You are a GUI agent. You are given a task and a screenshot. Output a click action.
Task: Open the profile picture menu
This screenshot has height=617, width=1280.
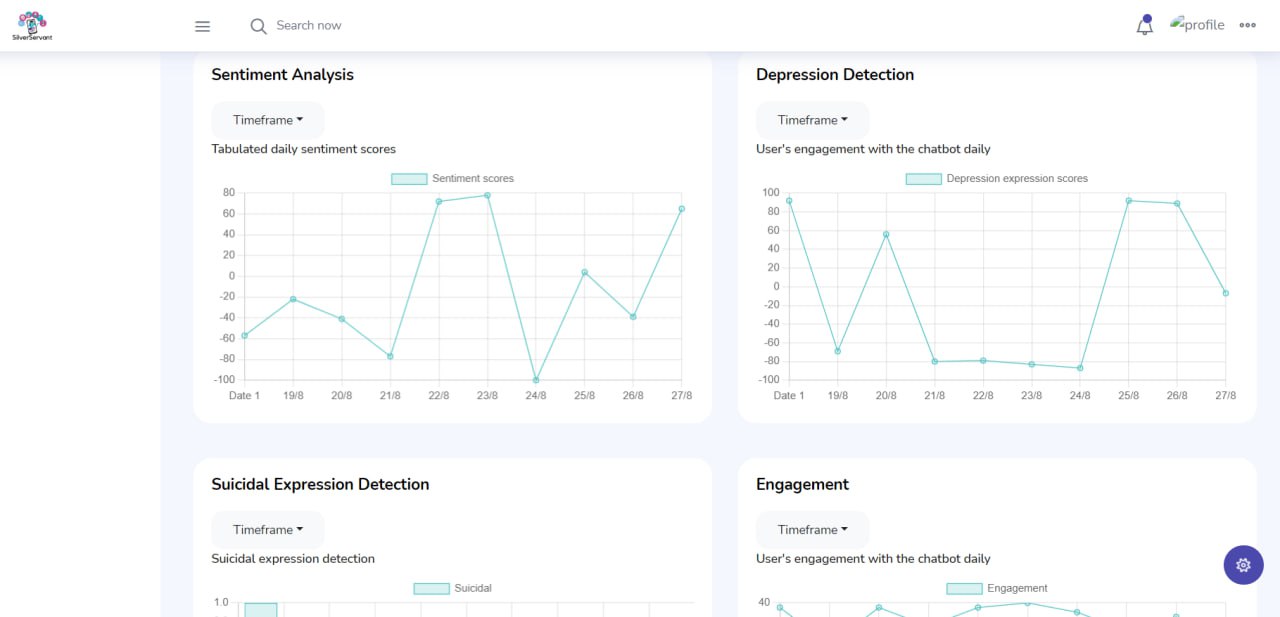coord(1197,25)
